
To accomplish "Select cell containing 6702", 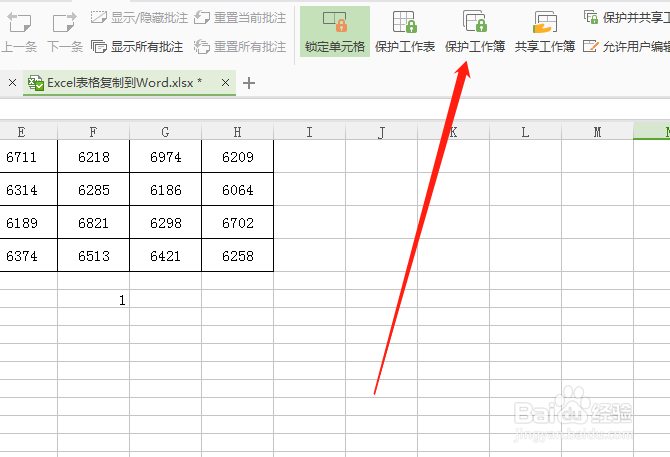I will pos(238,223).
